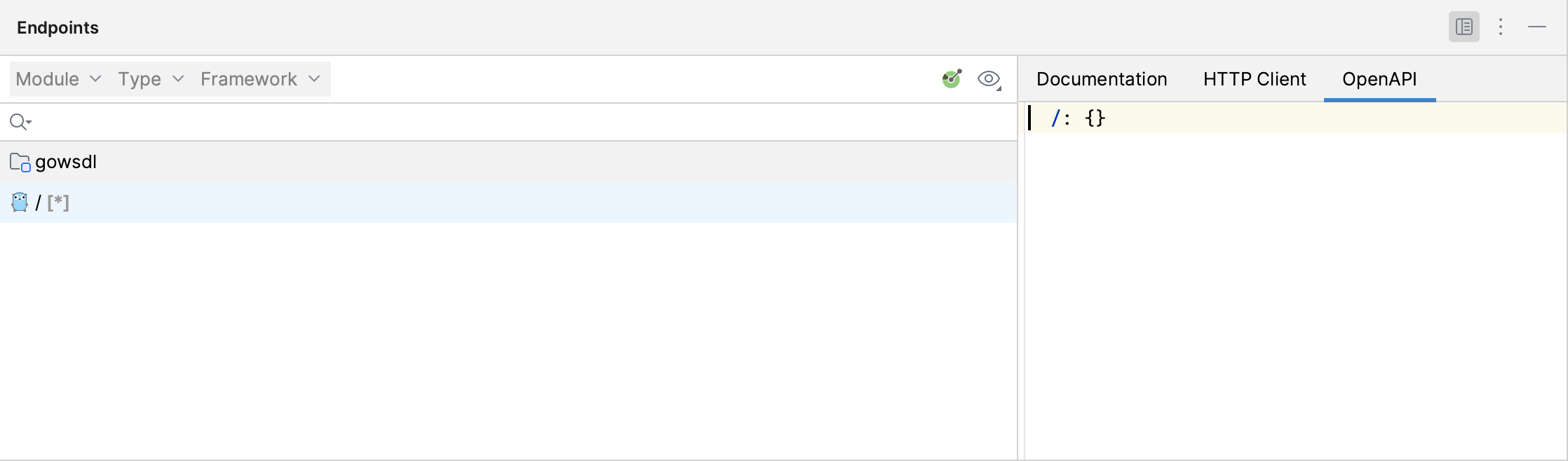The width and height of the screenshot is (1568, 461).
Task: Open the Framework filter dropdown
Action: coord(259,79)
